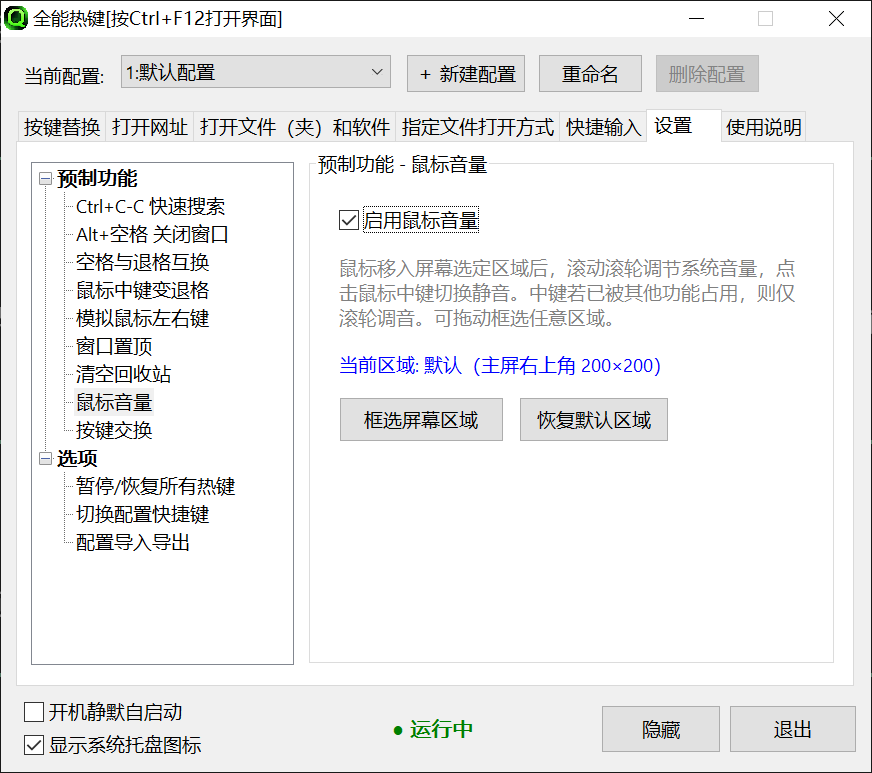Image resolution: width=872 pixels, height=773 pixels.
Task: Select 暂停/恢复所有热键 tree item
Action: pyautogui.click(x=156, y=487)
